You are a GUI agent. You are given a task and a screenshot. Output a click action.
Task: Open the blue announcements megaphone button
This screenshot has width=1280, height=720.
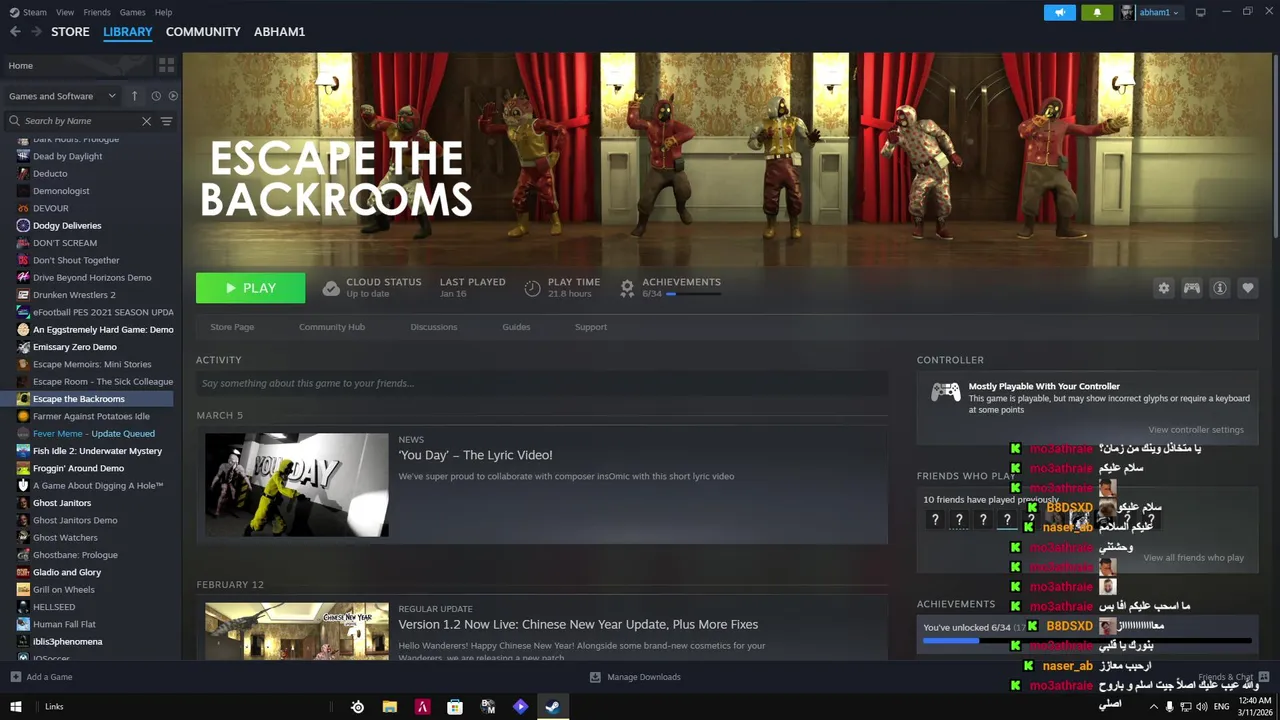point(1060,12)
